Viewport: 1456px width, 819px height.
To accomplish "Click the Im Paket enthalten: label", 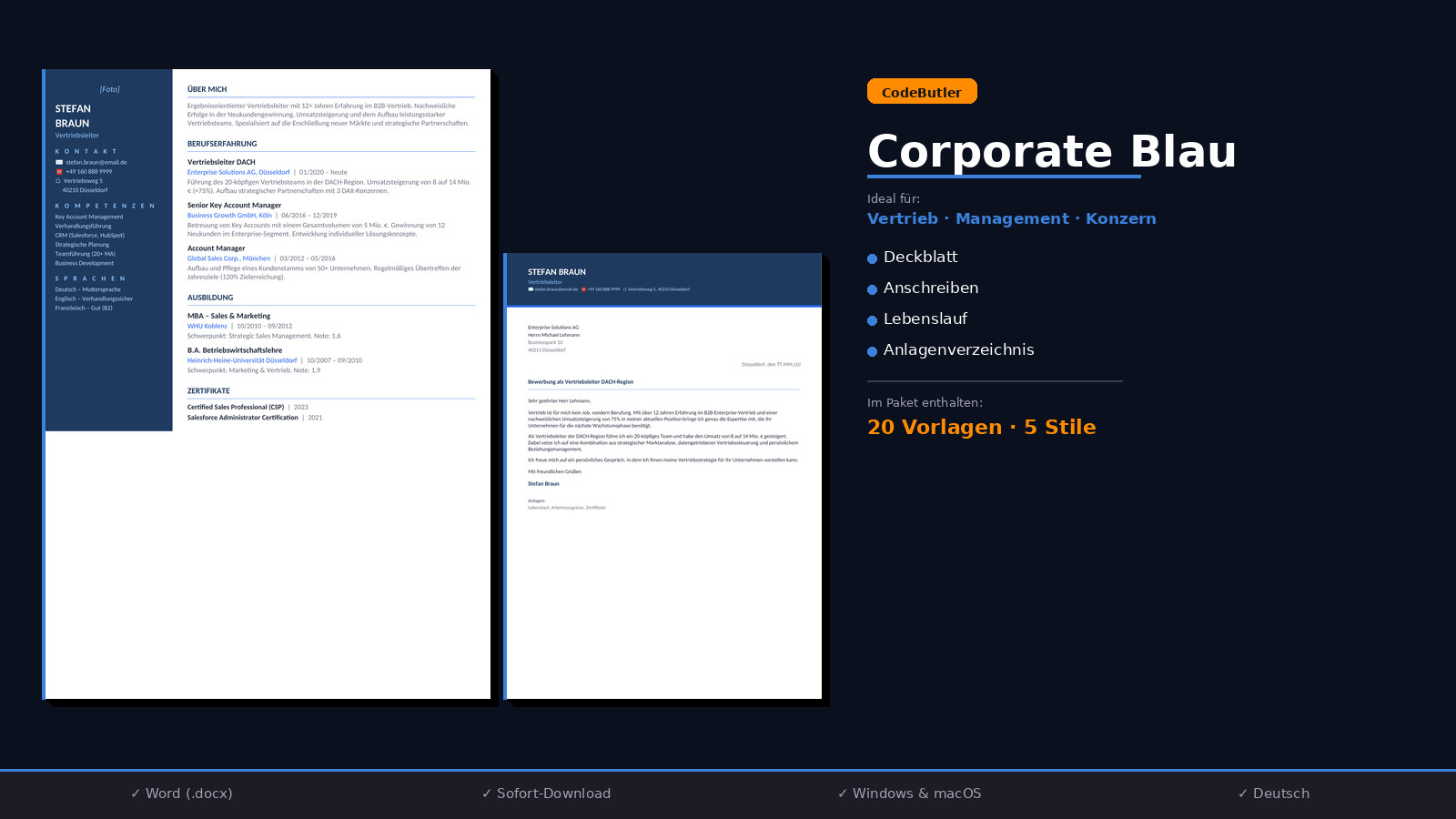I will (925, 402).
